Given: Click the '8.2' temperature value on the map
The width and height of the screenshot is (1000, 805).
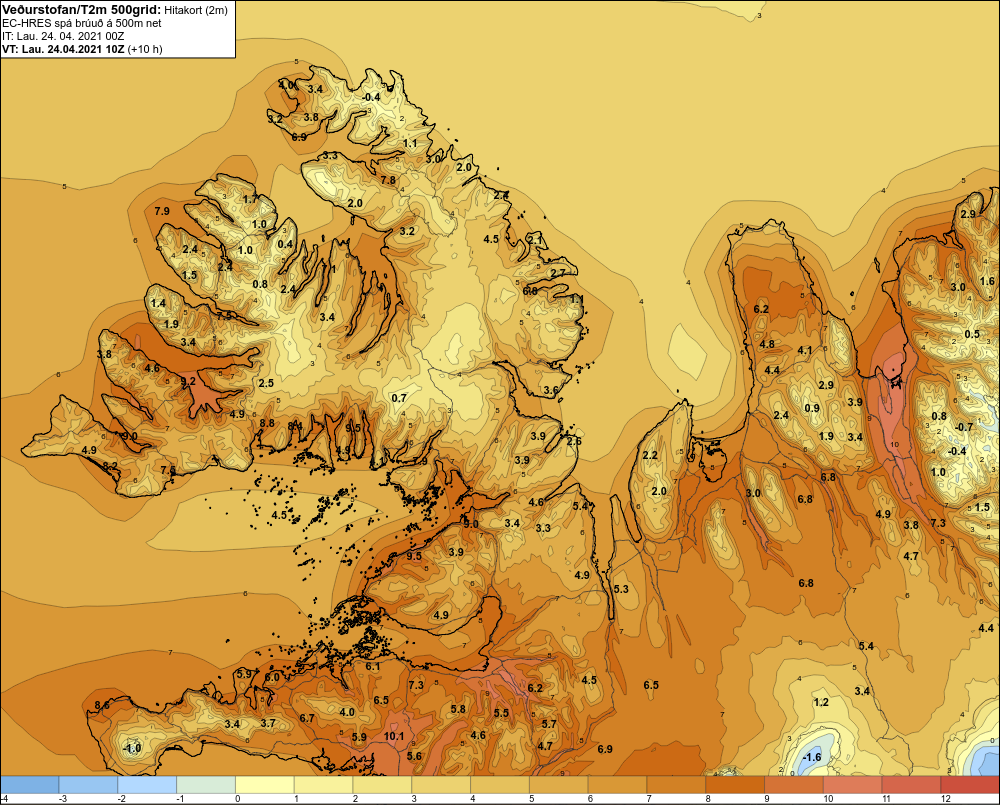Looking at the screenshot, I should click(110, 466).
